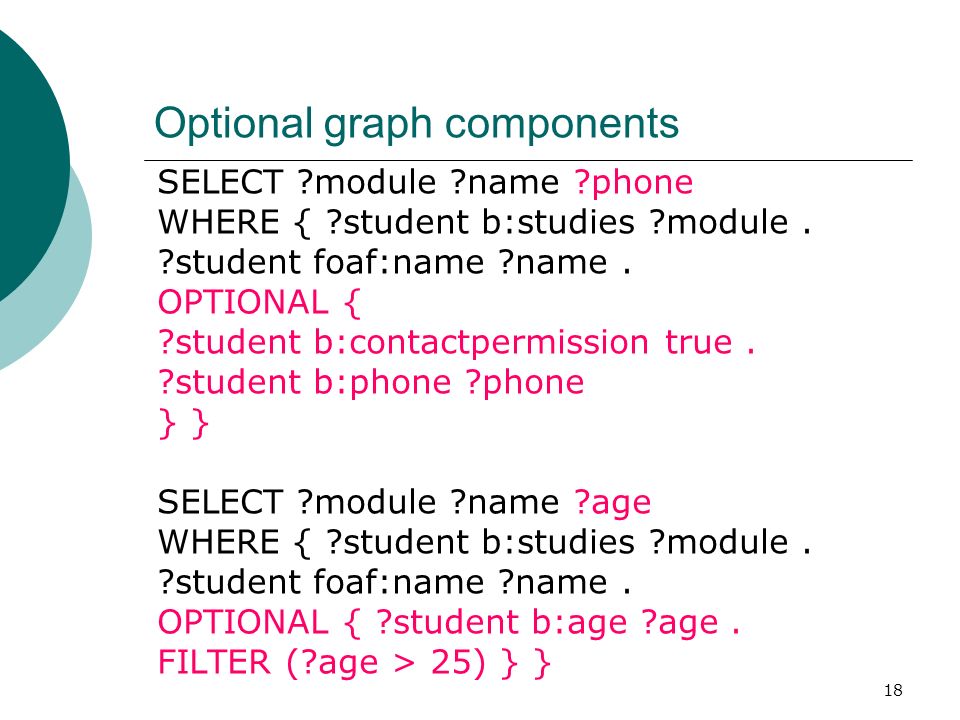This screenshot has width=960, height=720.
Task: Click the first WHERE keyword
Action: [x=219, y=222]
